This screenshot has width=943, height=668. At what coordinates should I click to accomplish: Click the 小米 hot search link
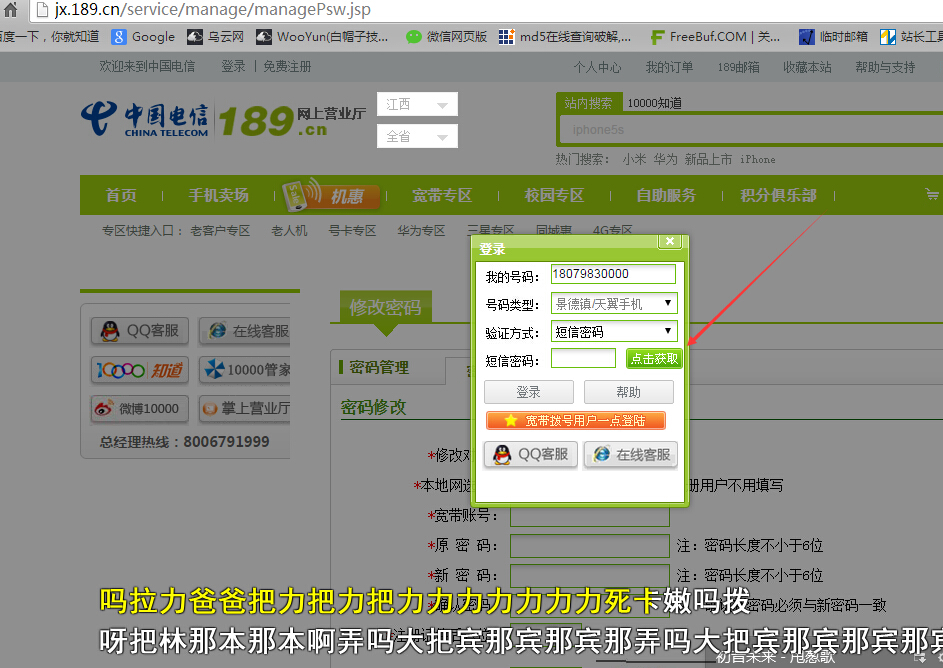pyautogui.click(x=634, y=159)
